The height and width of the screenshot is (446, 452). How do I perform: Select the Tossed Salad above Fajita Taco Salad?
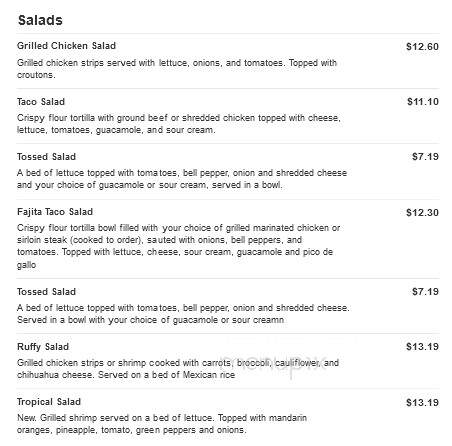[46, 157]
